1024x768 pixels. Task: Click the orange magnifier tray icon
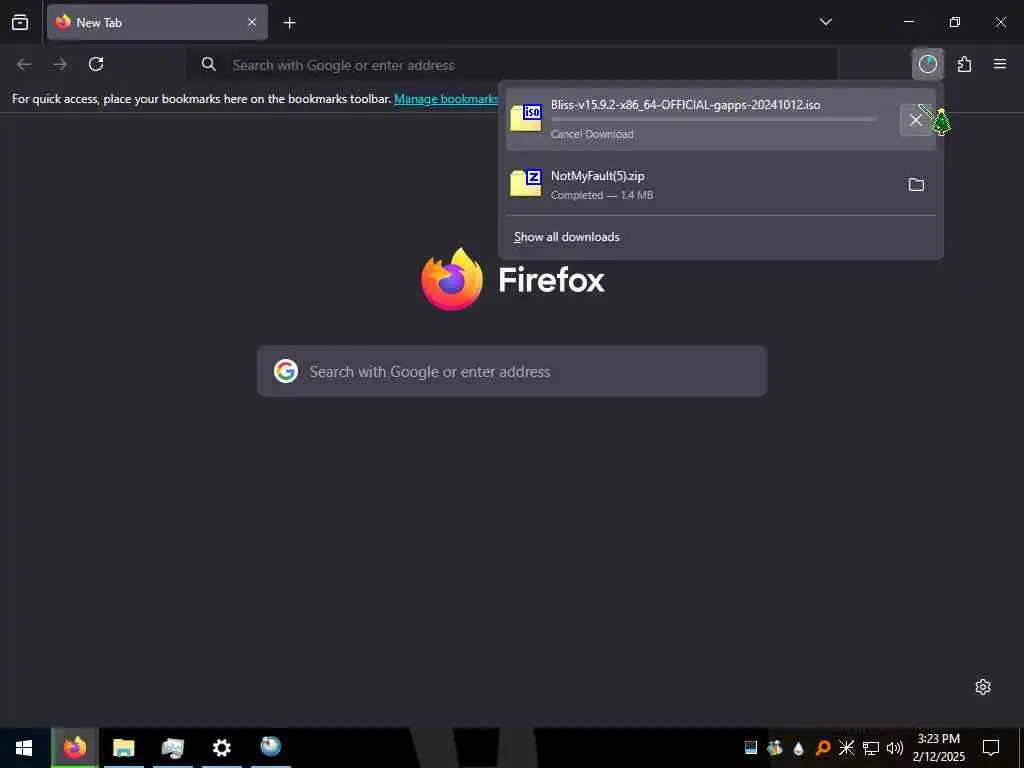tap(823, 748)
